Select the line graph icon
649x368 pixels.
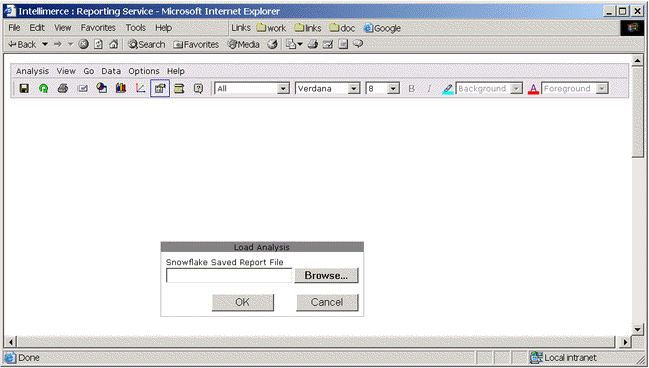140,88
